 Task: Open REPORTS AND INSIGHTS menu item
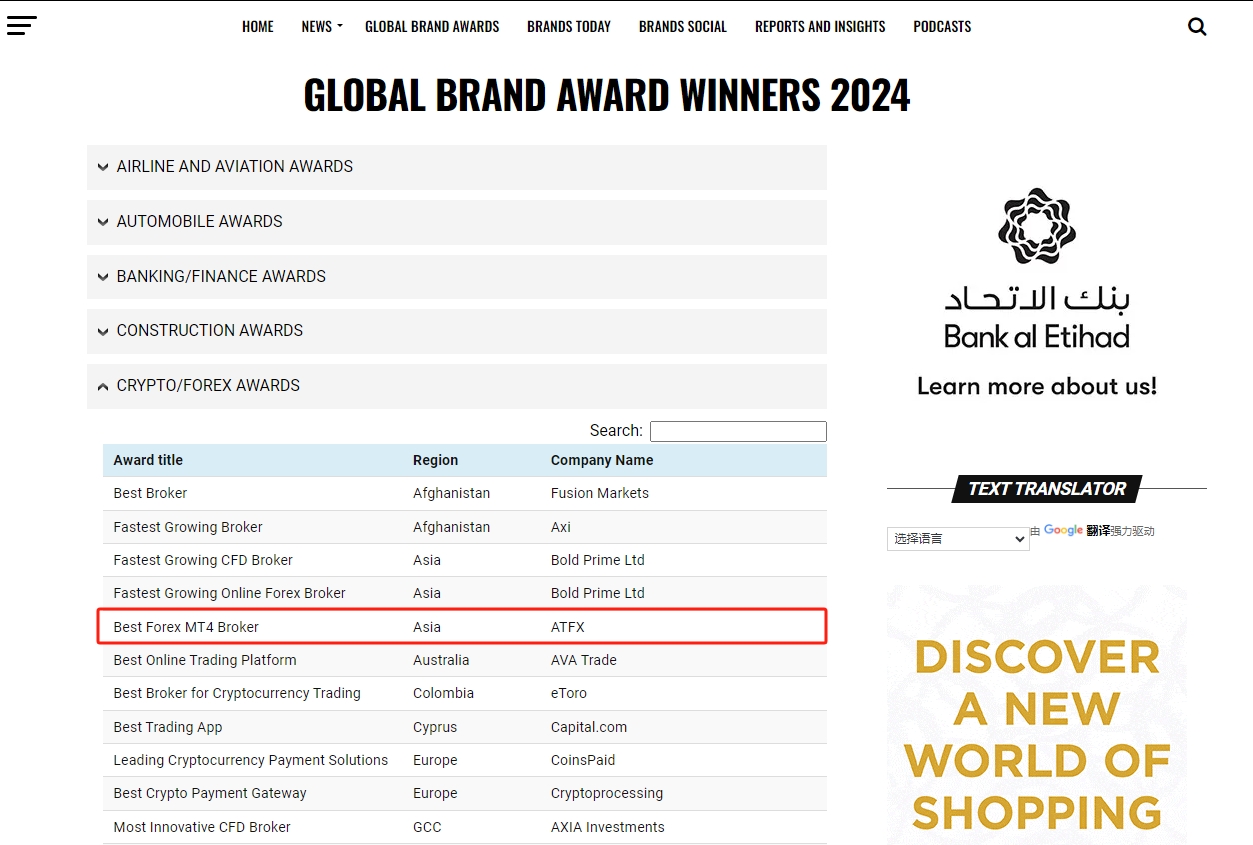pyautogui.click(x=820, y=27)
